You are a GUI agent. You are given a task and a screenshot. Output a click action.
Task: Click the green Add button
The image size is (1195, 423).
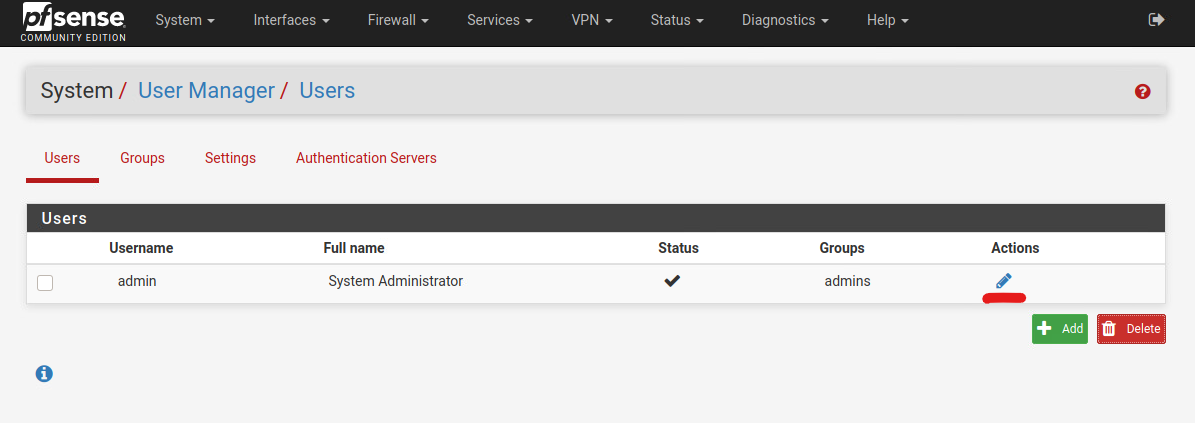coord(1059,328)
